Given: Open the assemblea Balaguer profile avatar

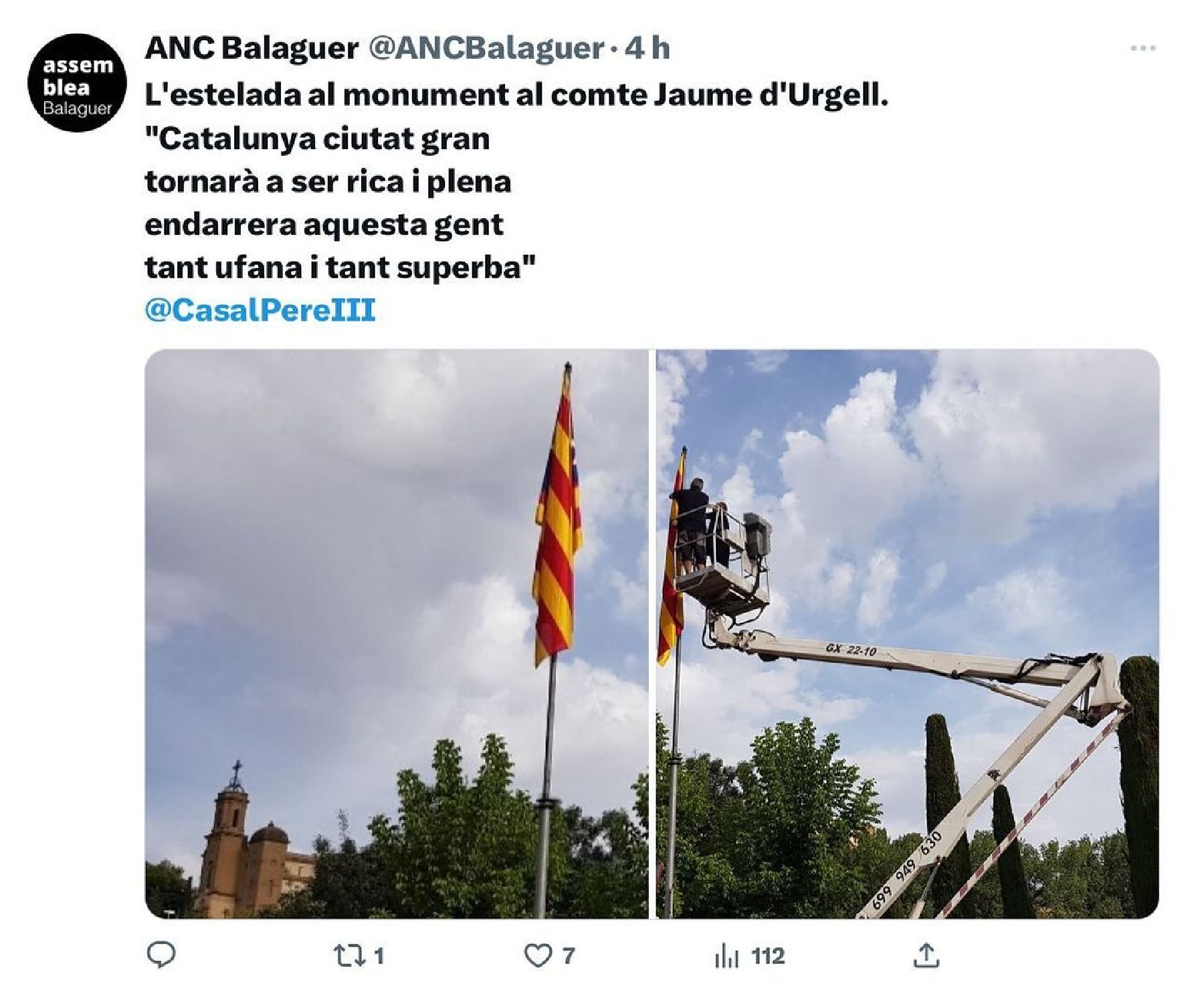Looking at the screenshot, I should 77,83.
